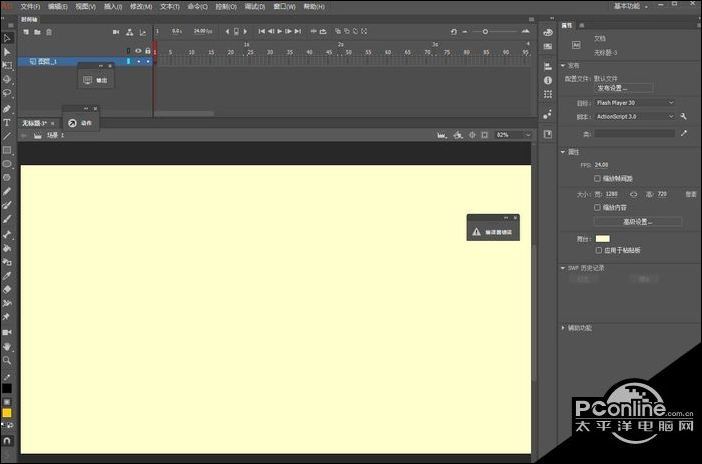This screenshot has width=702, height=464.
Task: Open the ActionScript 3.0 script dropdown
Action: [x=635, y=116]
